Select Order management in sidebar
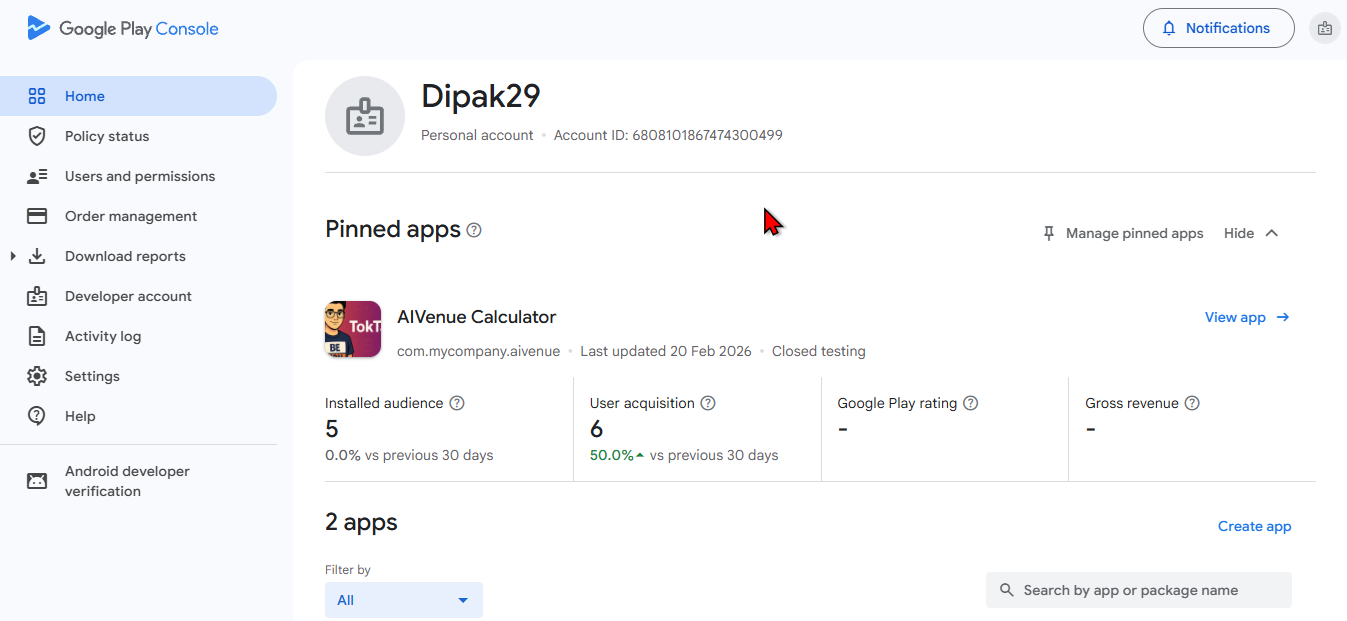 point(131,216)
